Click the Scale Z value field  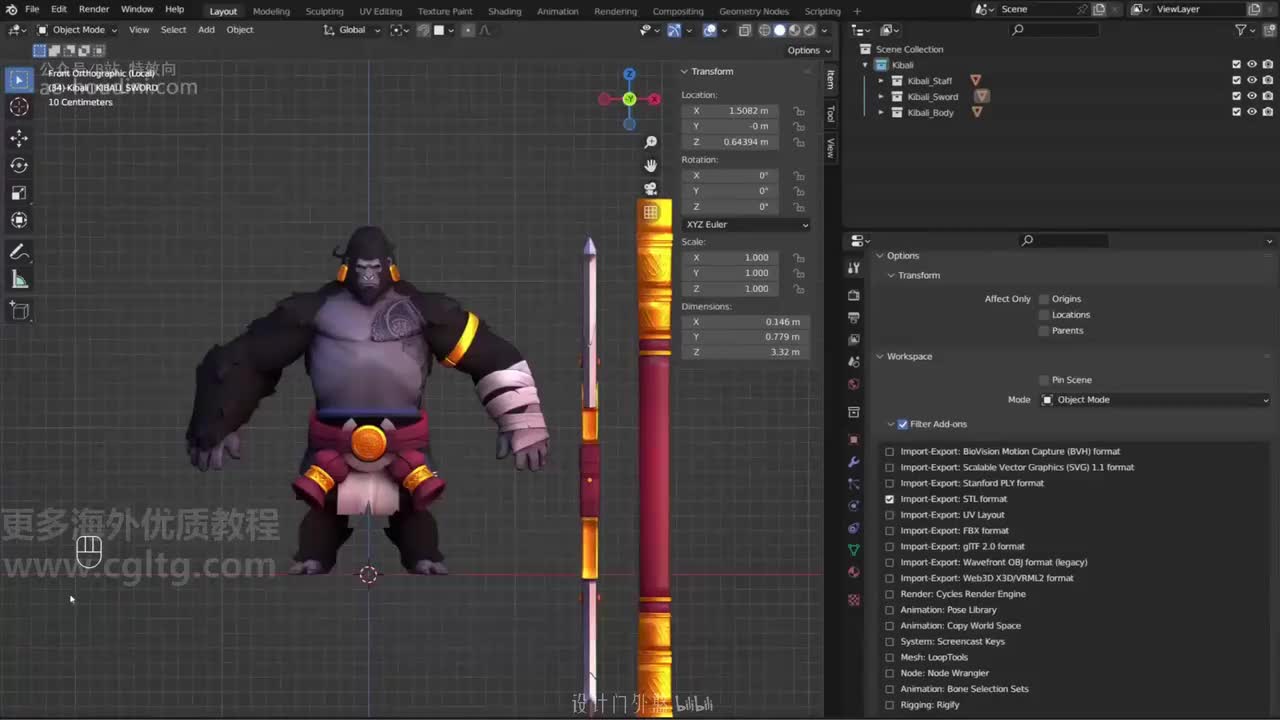tap(730, 289)
